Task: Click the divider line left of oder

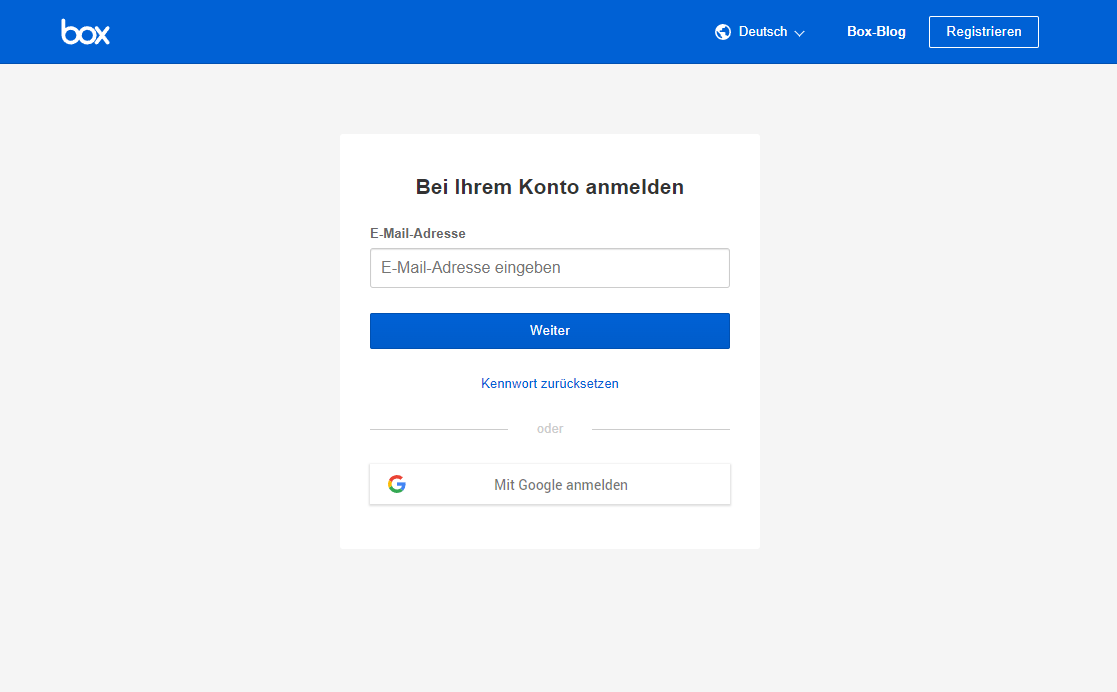Action: coord(438,429)
